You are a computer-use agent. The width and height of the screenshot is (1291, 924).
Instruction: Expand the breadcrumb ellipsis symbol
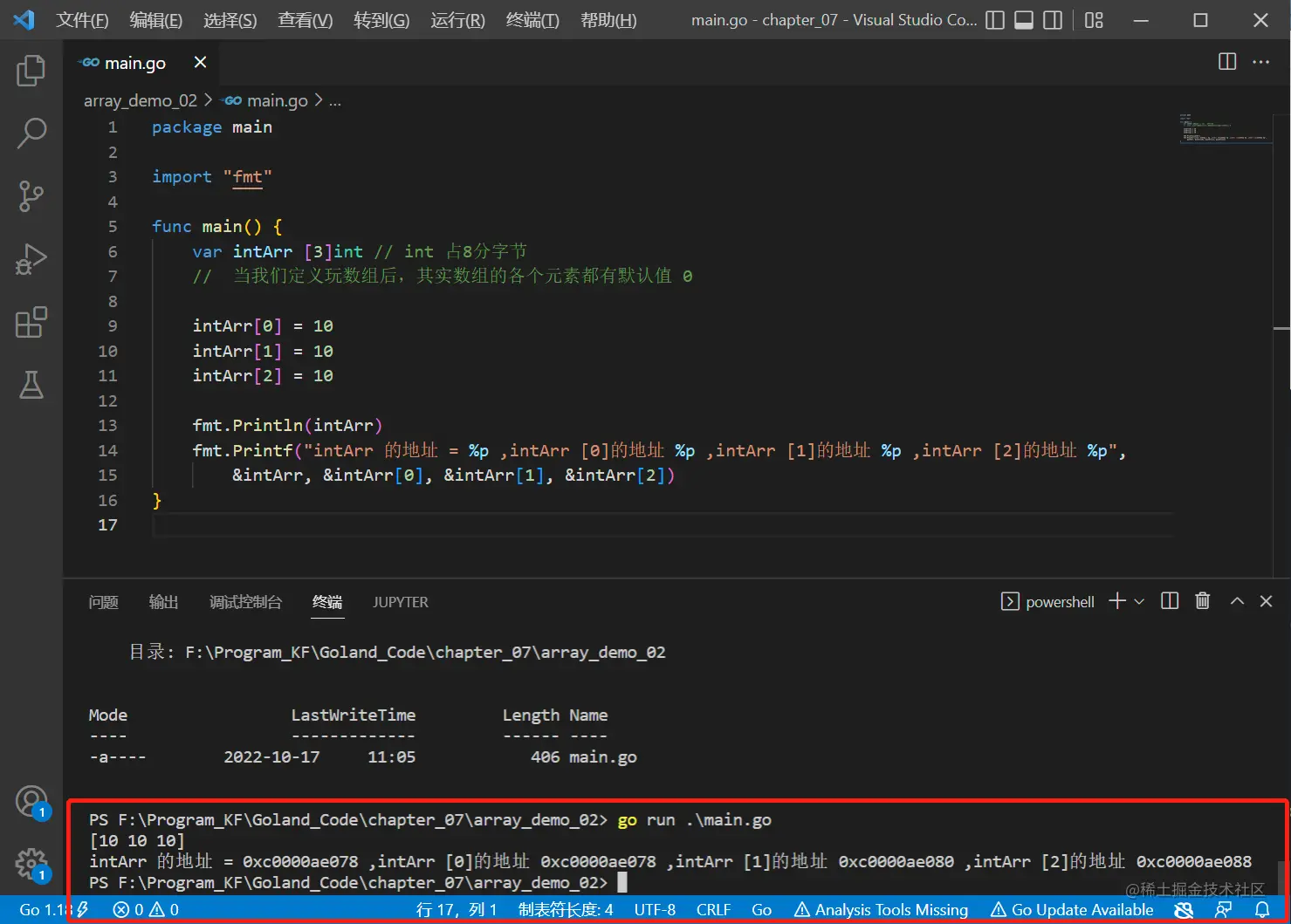click(x=335, y=101)
